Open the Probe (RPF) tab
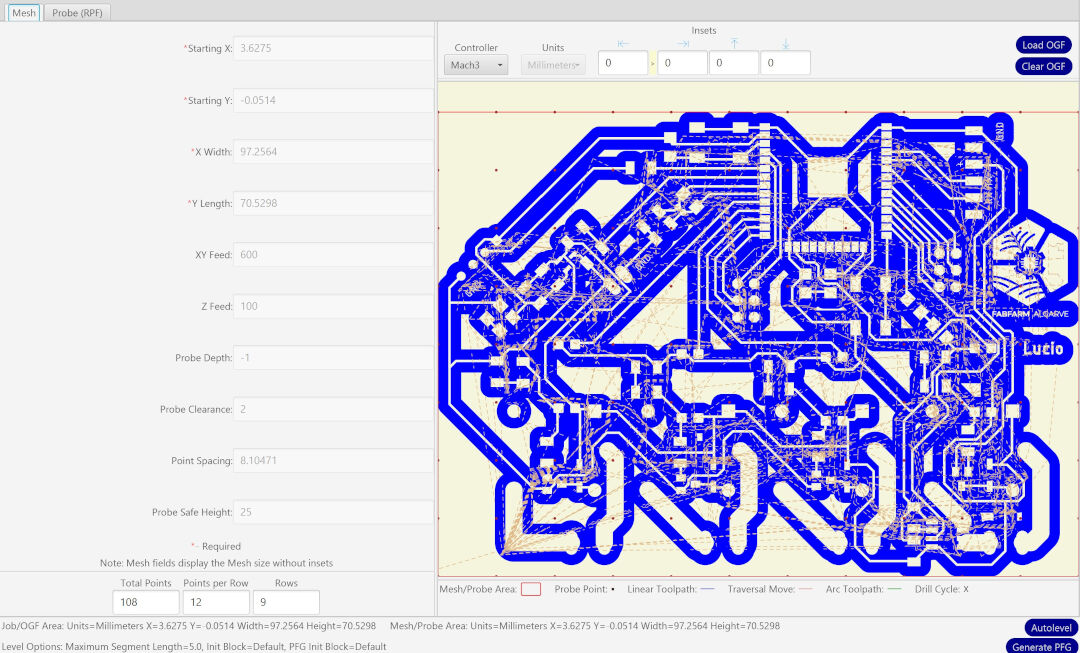This screenshot has height=653, width=1080. 77,12
